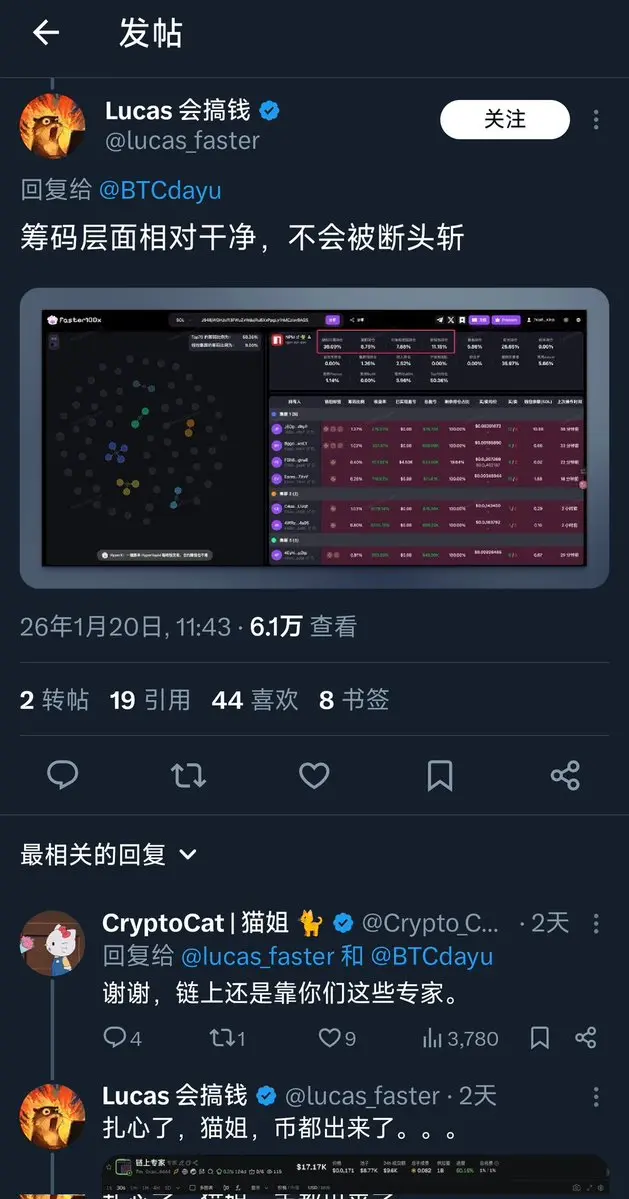The image size is (629, 1199).
Task: View the 44 喜欢 likes list
Action: point(255,700)
